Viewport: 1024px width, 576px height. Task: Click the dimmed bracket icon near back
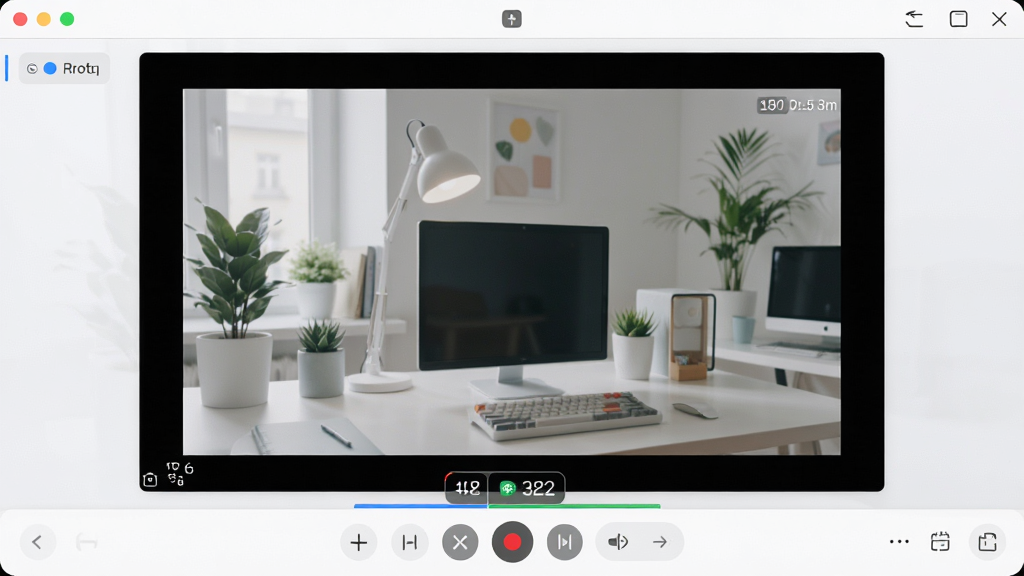coord(86,542)
